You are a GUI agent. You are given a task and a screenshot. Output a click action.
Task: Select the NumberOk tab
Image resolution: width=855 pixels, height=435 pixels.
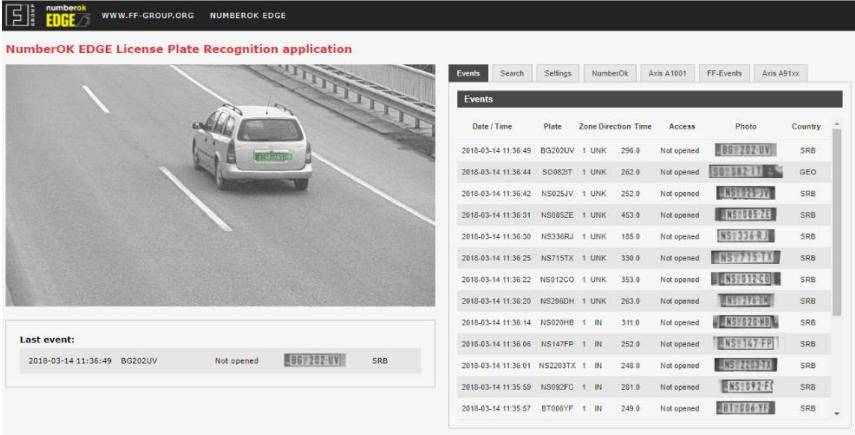coord(608,73)
